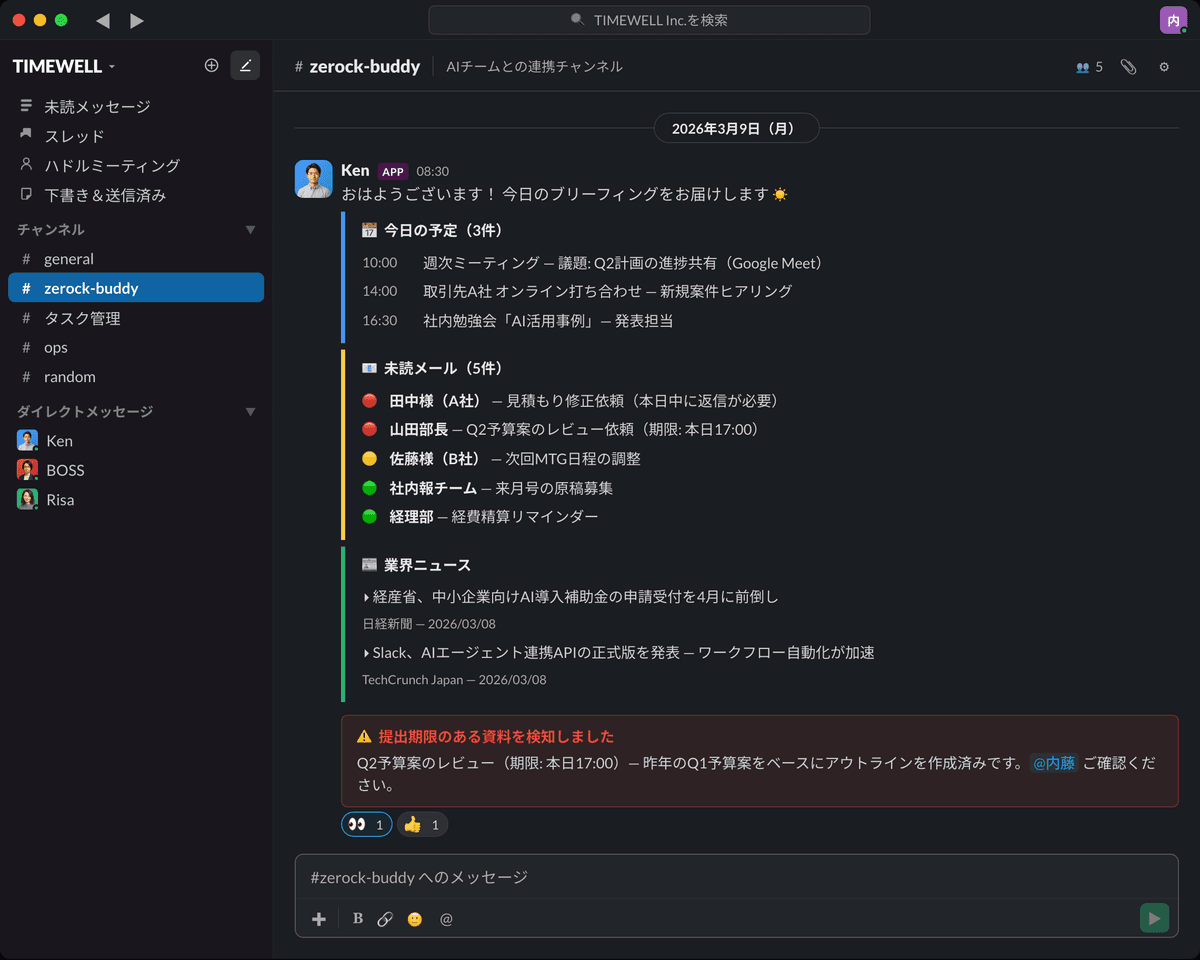Viewport: 1200px width, 960px height.
Task: Toggle the 👀 reaction on Ken's message
Action: pyautogui.click(x=366, y=824)
